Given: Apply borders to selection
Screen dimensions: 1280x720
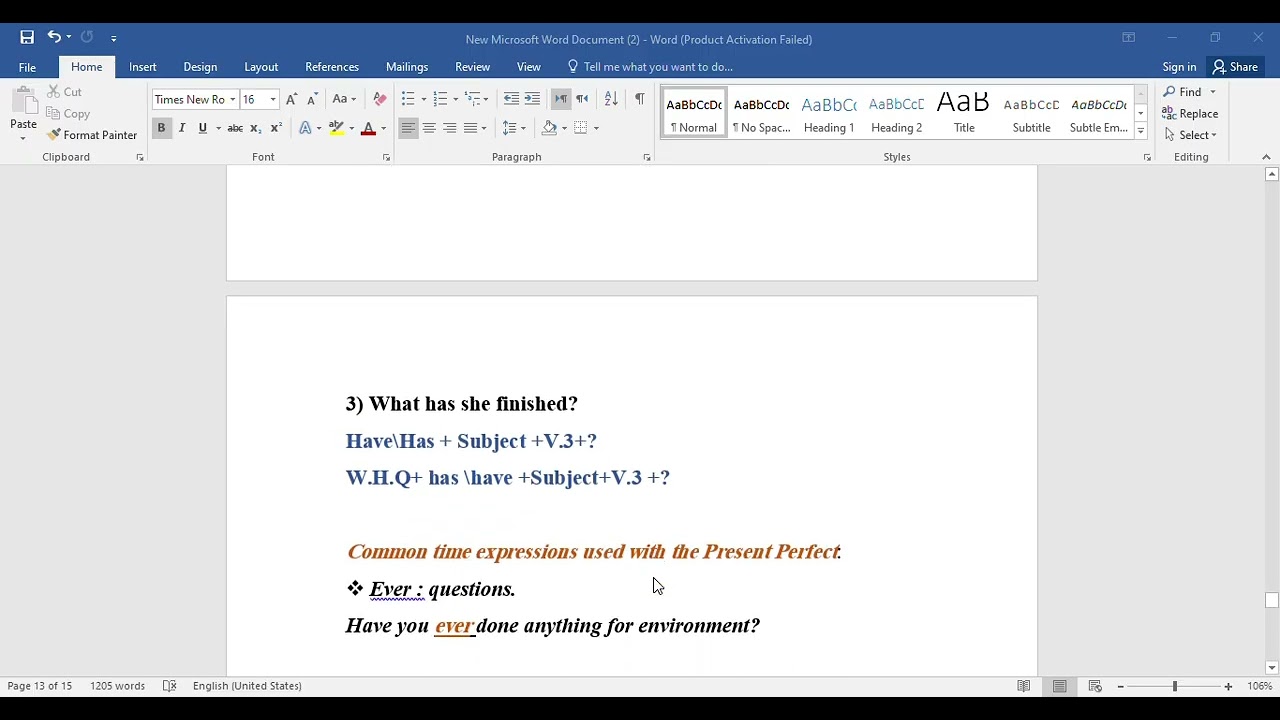Looking at the screenshot, I should coord(580,128).
